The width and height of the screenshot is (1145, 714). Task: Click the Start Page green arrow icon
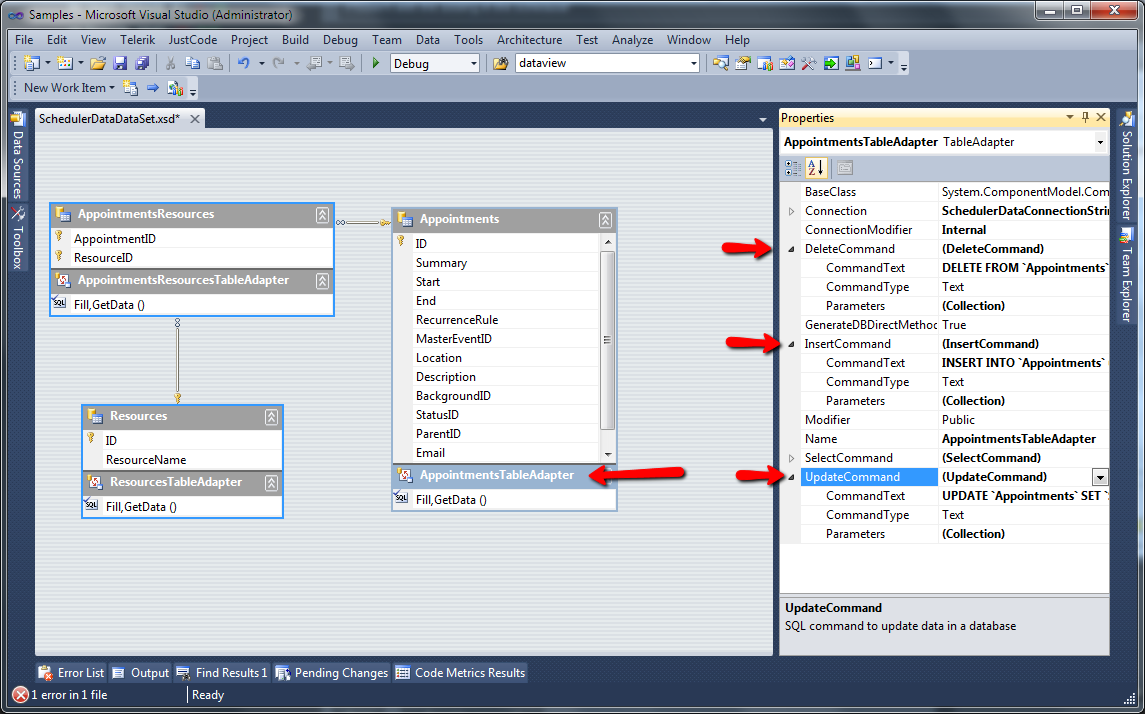tap(831, 64)
